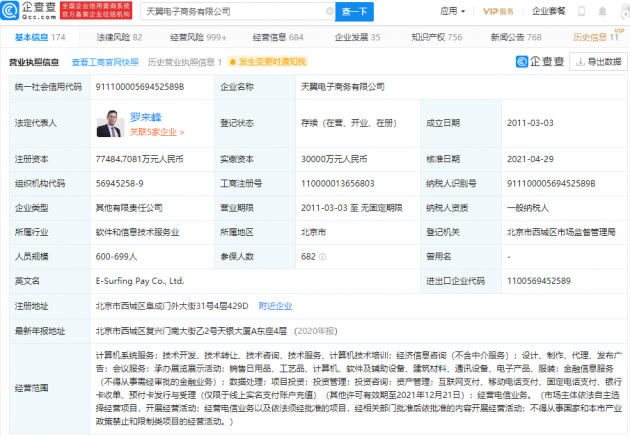630x437 pixels.
Task: Switch to 新闻公告 768 tab
Action: [x=516, y=37]
